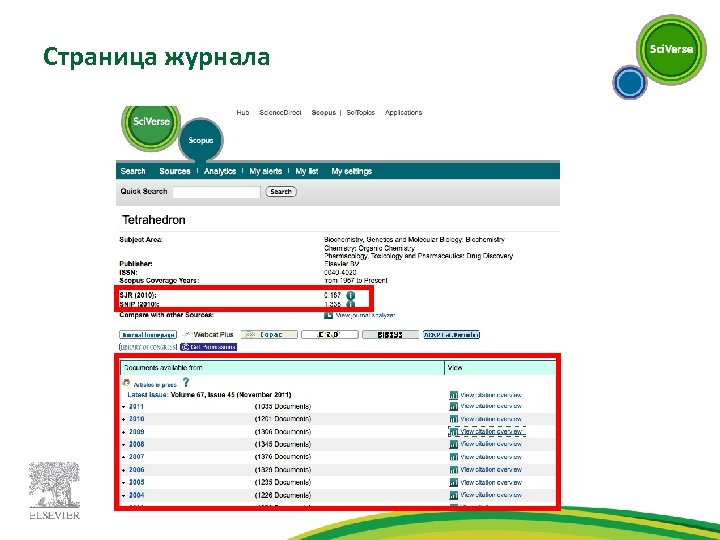Screen dimensions: 720x540
Task: Open the Analytics tab
Action: pyautogui.click(x=220, y=171)
